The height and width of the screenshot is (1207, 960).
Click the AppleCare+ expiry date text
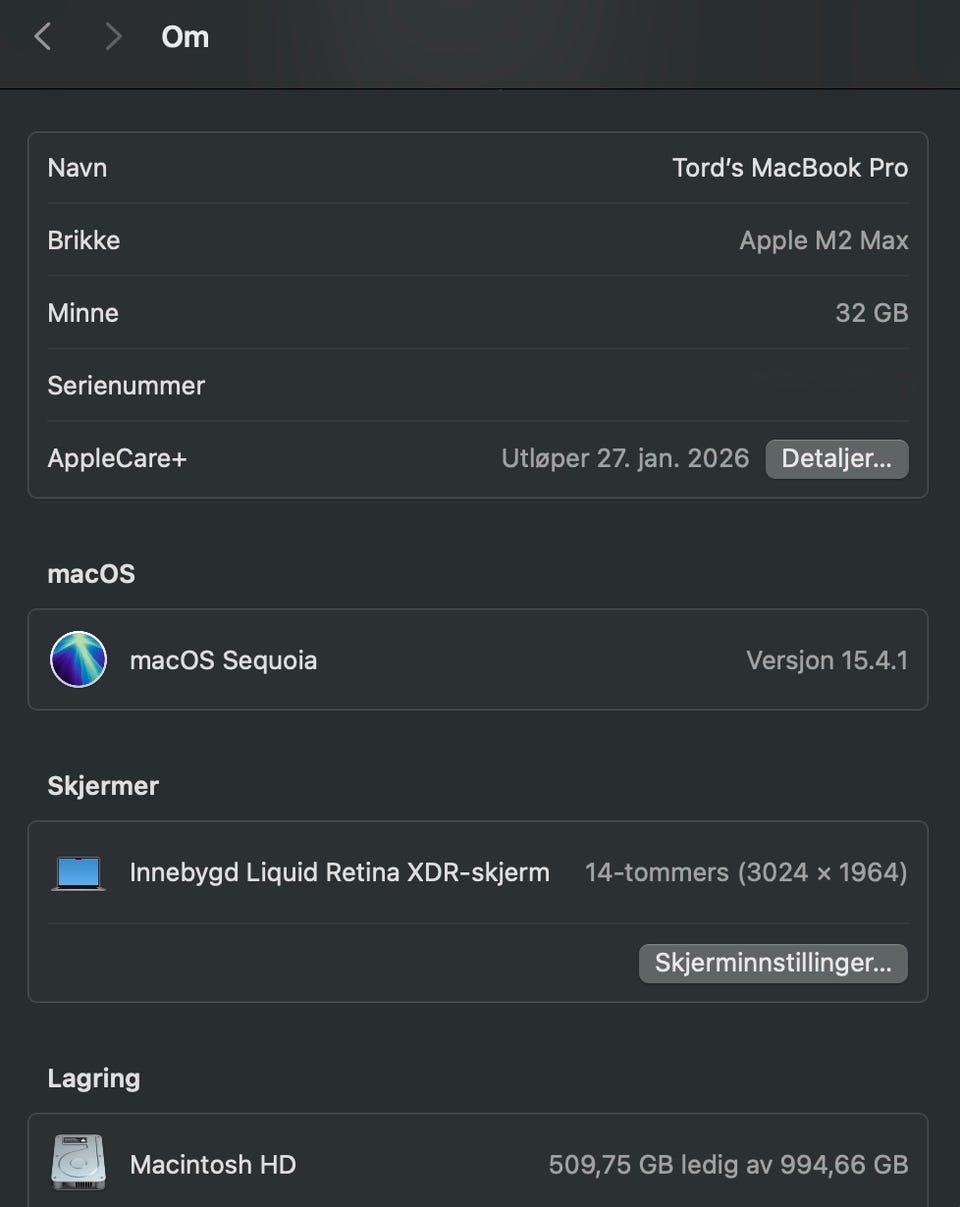click(x=625, y=459)
